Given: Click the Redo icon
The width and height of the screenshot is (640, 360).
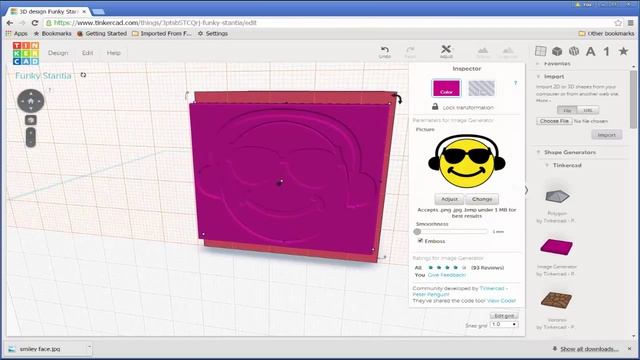Looking at the screenshot, I should click(x=410, y=52).
